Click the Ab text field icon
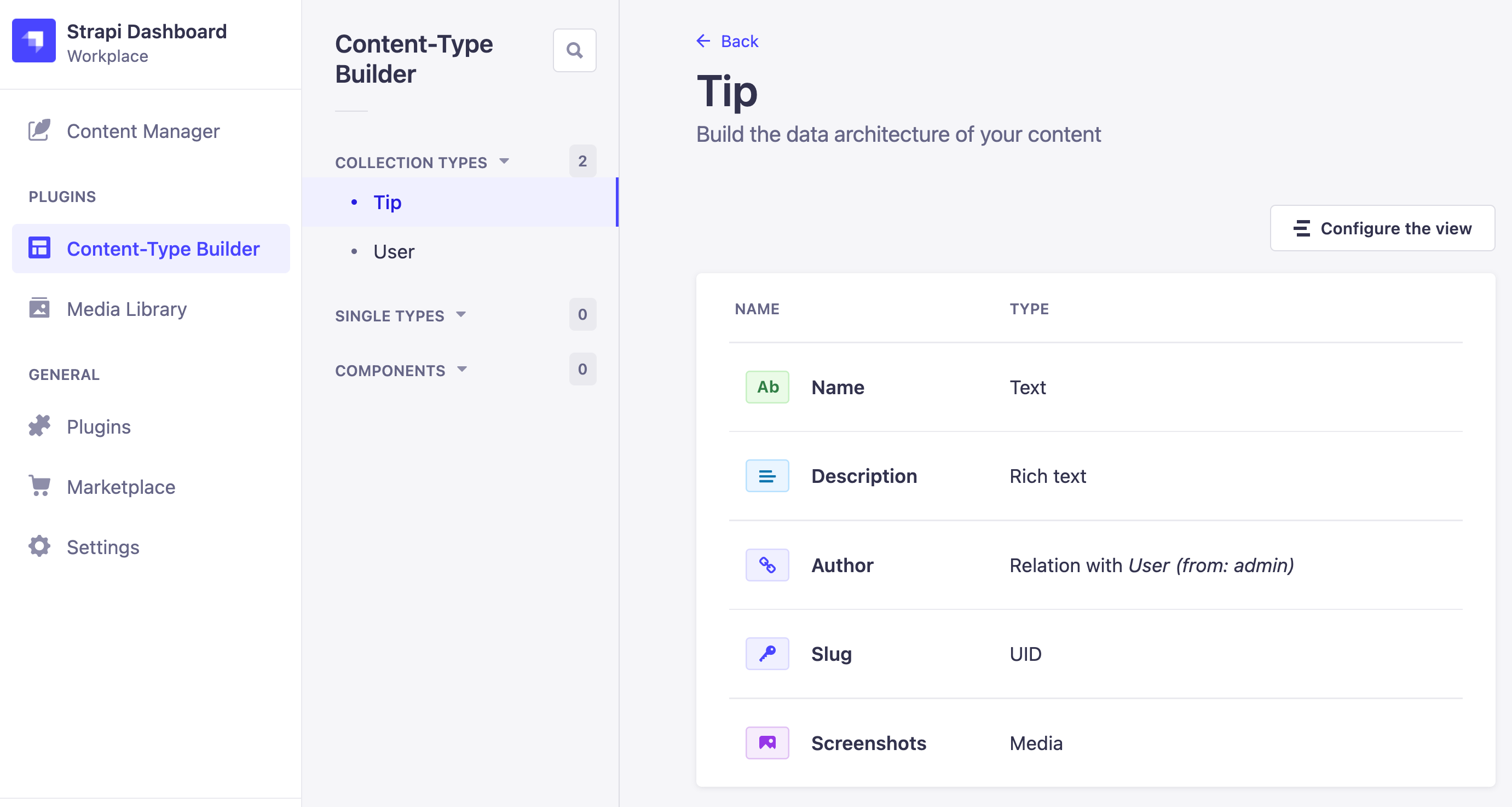This screenshot has height=807, width=1512. point(766,388)
